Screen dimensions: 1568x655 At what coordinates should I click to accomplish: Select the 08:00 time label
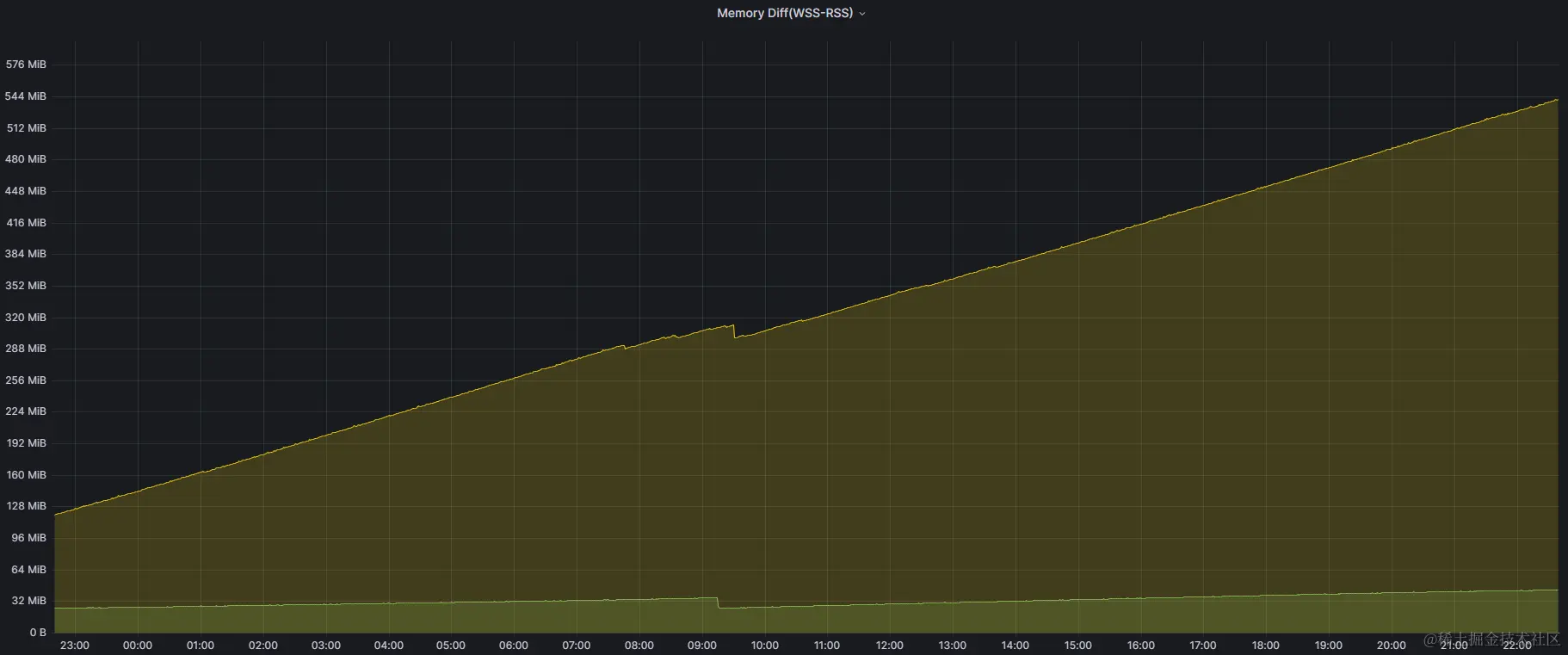(639, 646)
